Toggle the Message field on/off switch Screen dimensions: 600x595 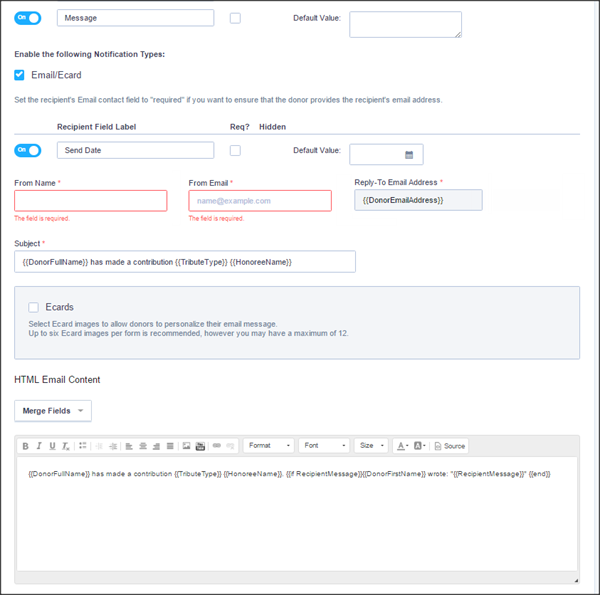tap(28, 18)
